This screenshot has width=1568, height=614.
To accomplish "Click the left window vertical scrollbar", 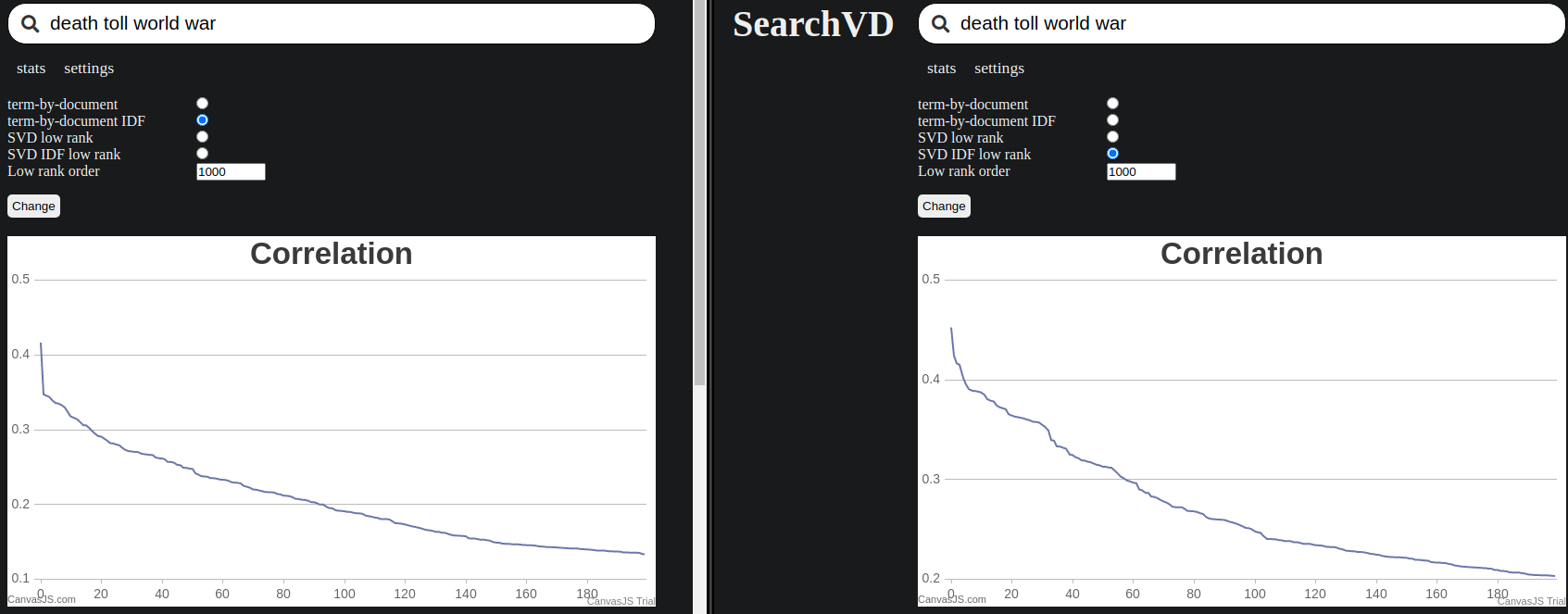I will tap(699, 193).
